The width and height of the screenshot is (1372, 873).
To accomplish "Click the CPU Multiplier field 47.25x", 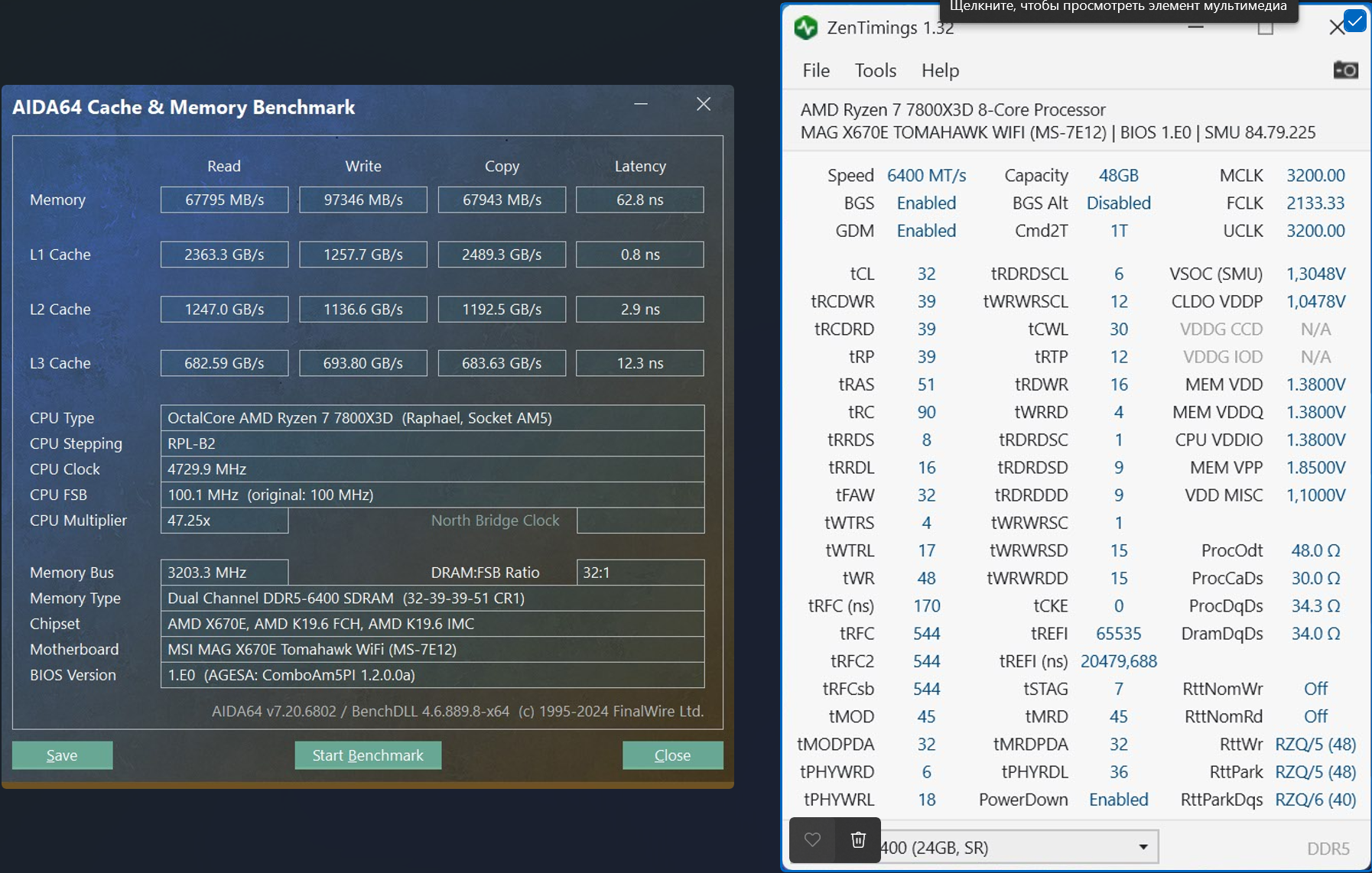I will 224,521.
